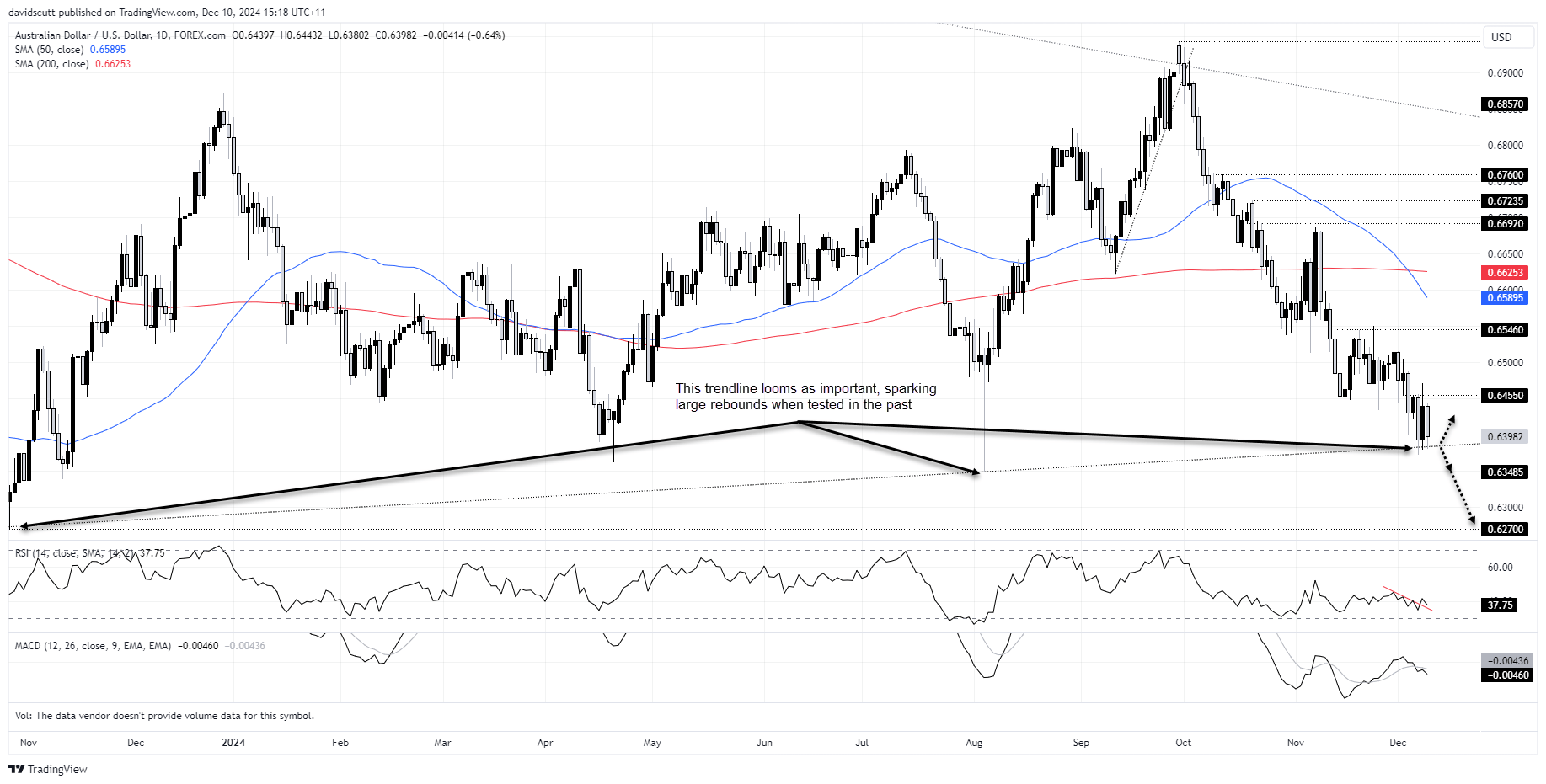Image resolution: width=1546 pixels, height=784 pixels.
Task: Click the MACD signal value tag -0.00436
Action: pos(1507,661)
